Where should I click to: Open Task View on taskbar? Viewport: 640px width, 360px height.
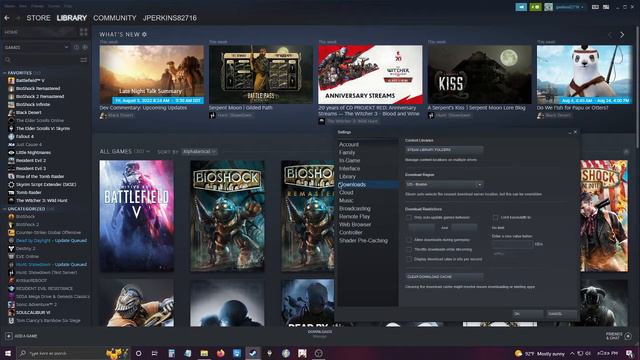click(x=155, y=353)
